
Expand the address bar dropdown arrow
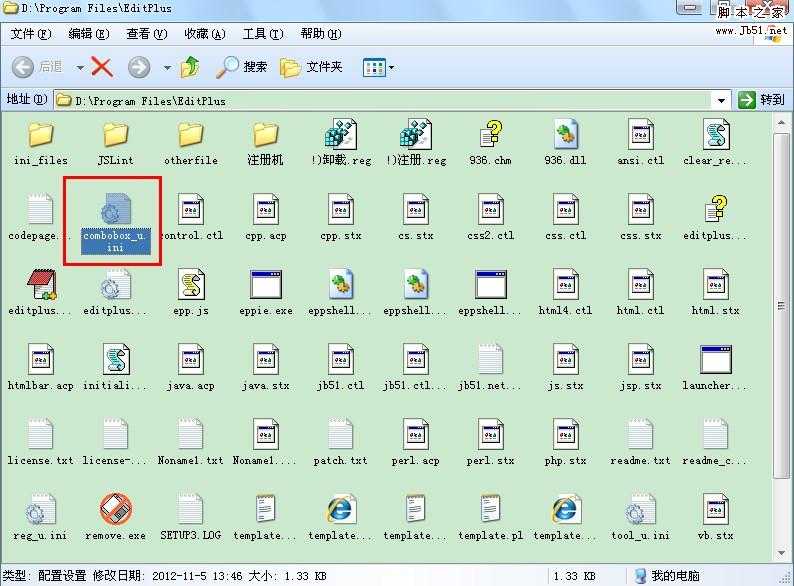(721, 100)
